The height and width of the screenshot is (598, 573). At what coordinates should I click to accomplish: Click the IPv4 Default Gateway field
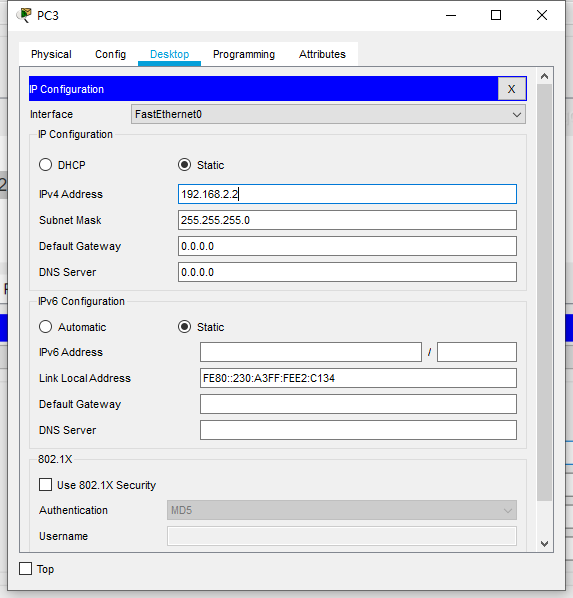pos(347,246)
